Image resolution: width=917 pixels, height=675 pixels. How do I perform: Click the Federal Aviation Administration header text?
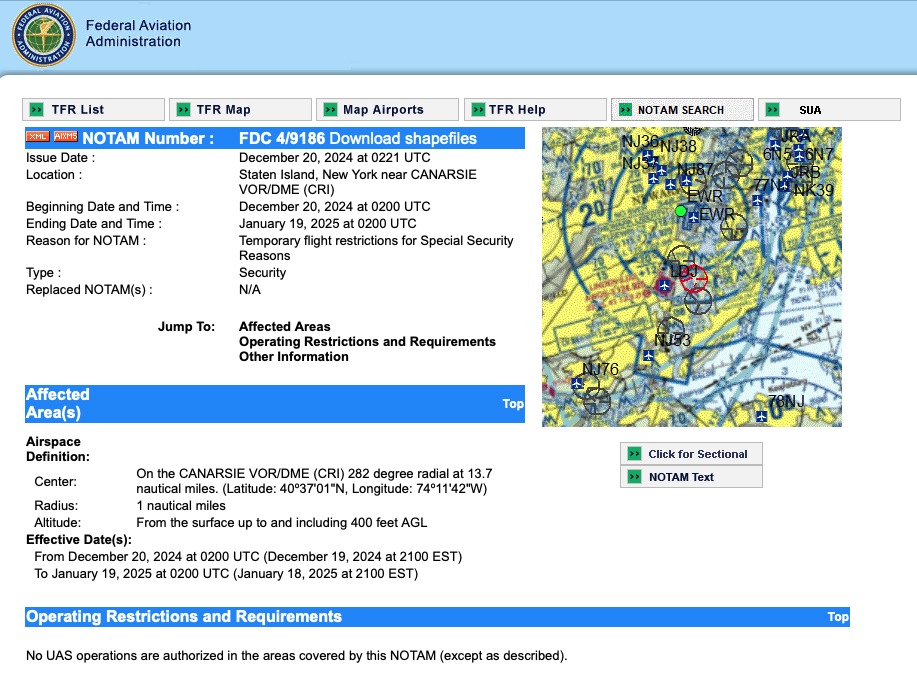138,33
